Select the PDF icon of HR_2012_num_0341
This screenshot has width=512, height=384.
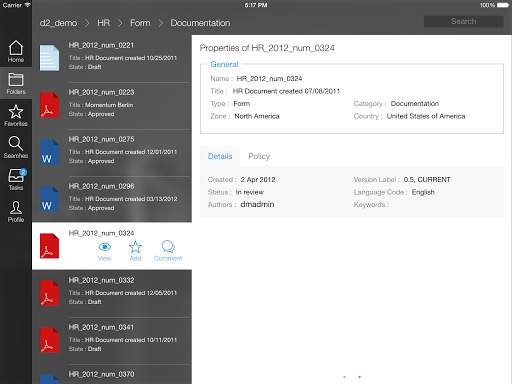coord(49,340)
